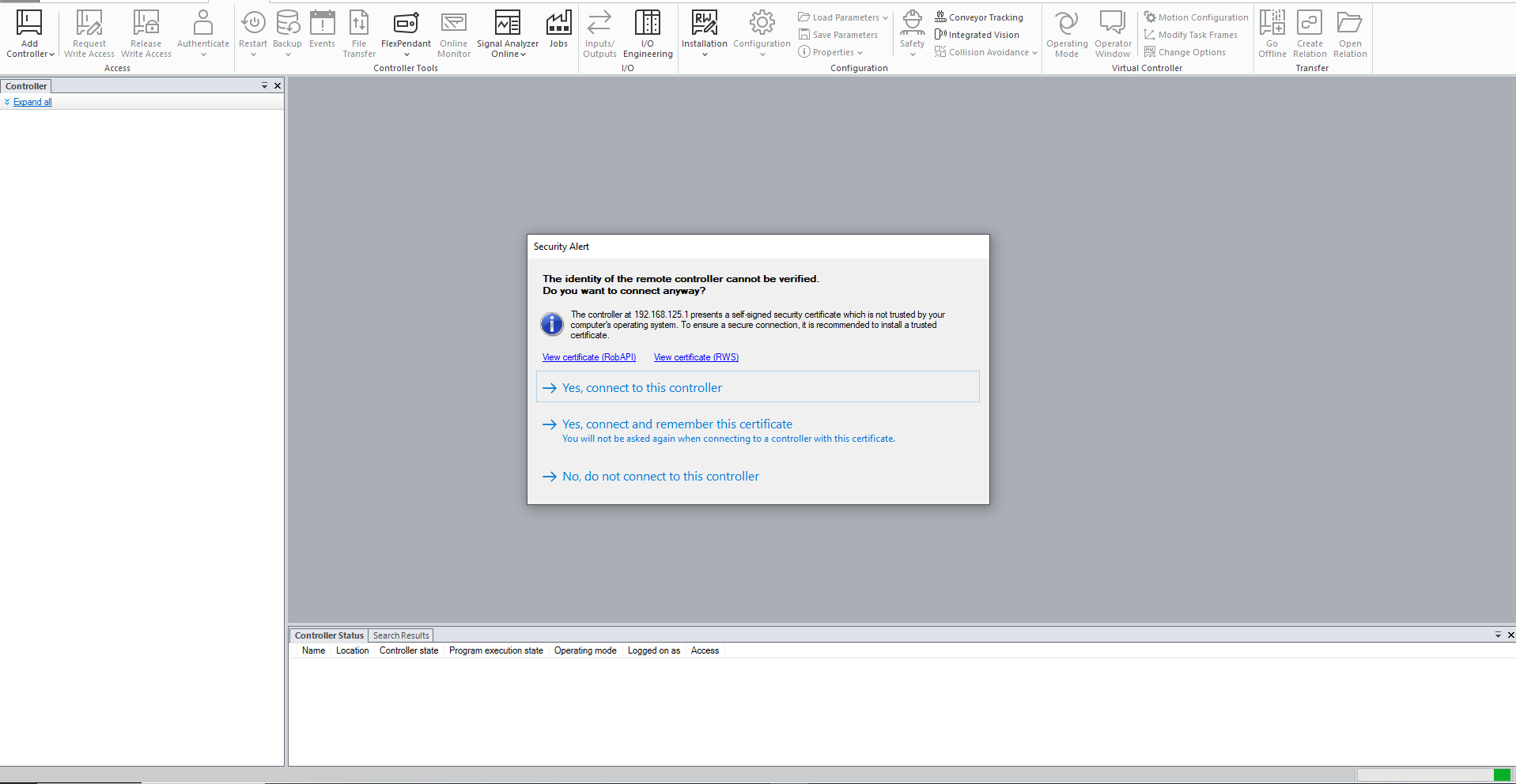Click the Restart controller icon
This screenshot has width=1516, height=784.
[x=253, y=23]
